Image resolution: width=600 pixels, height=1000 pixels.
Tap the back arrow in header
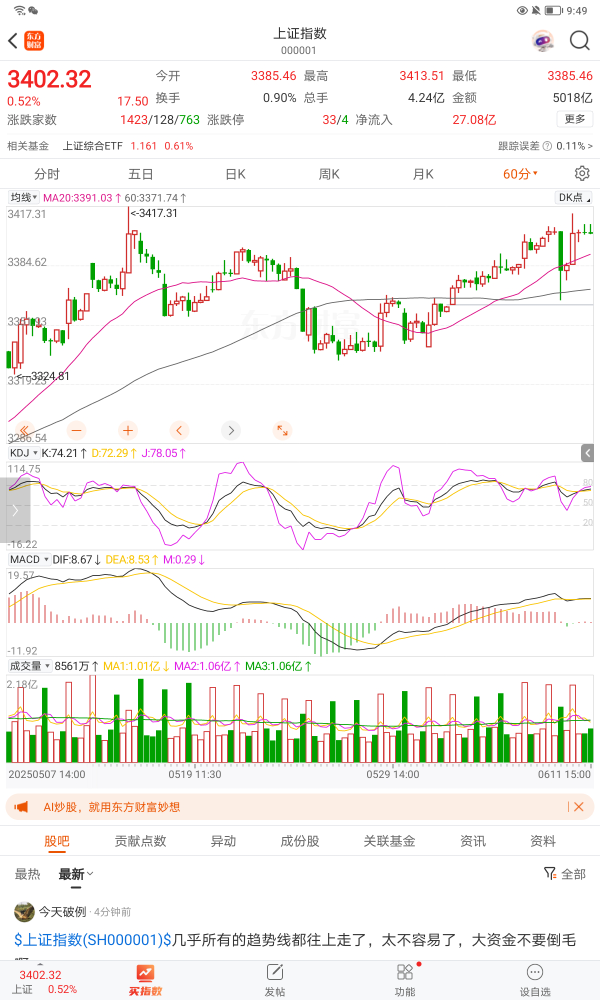point(13,41)
